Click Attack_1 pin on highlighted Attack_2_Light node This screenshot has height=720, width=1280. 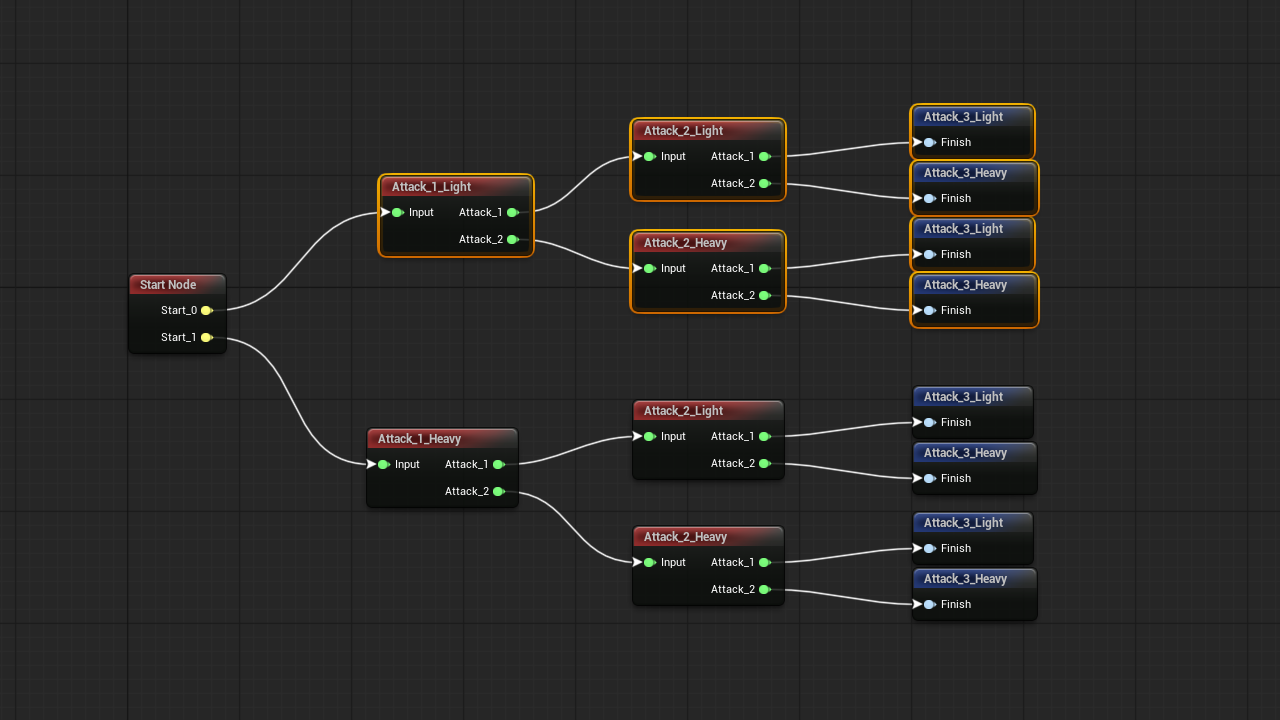pos(764,156)
